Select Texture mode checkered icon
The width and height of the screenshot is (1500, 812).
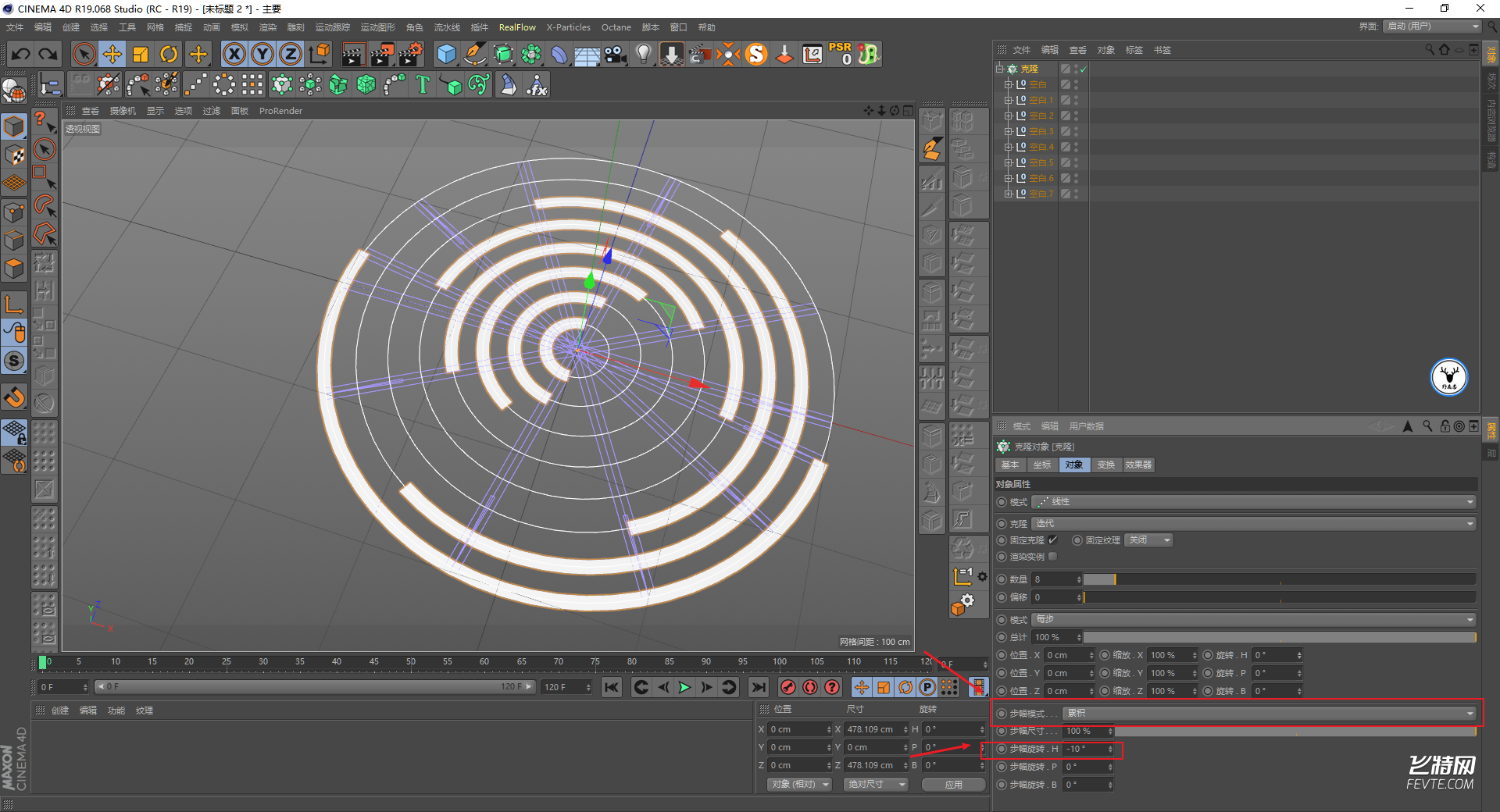14,154
